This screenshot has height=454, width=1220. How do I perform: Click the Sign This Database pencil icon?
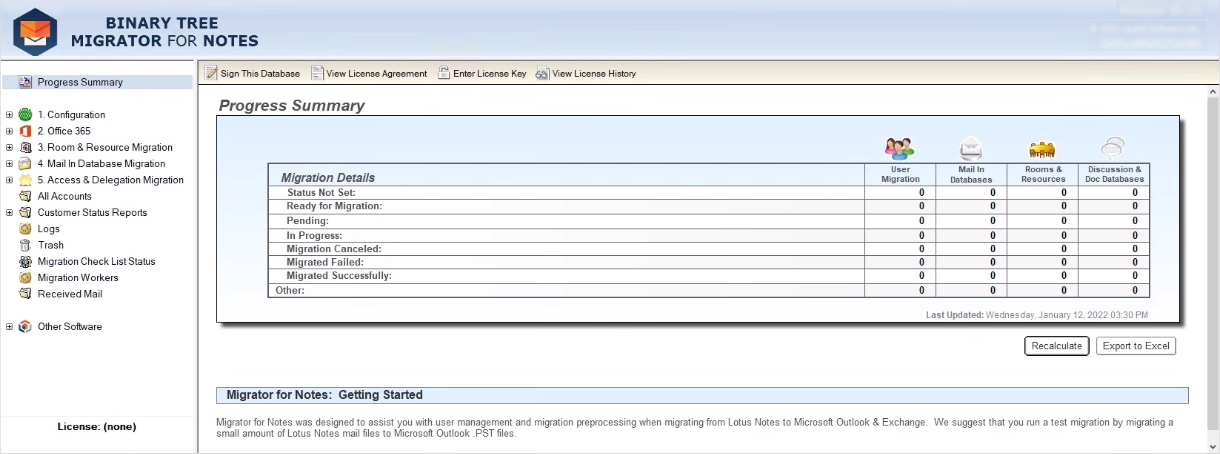click(211, 73)
